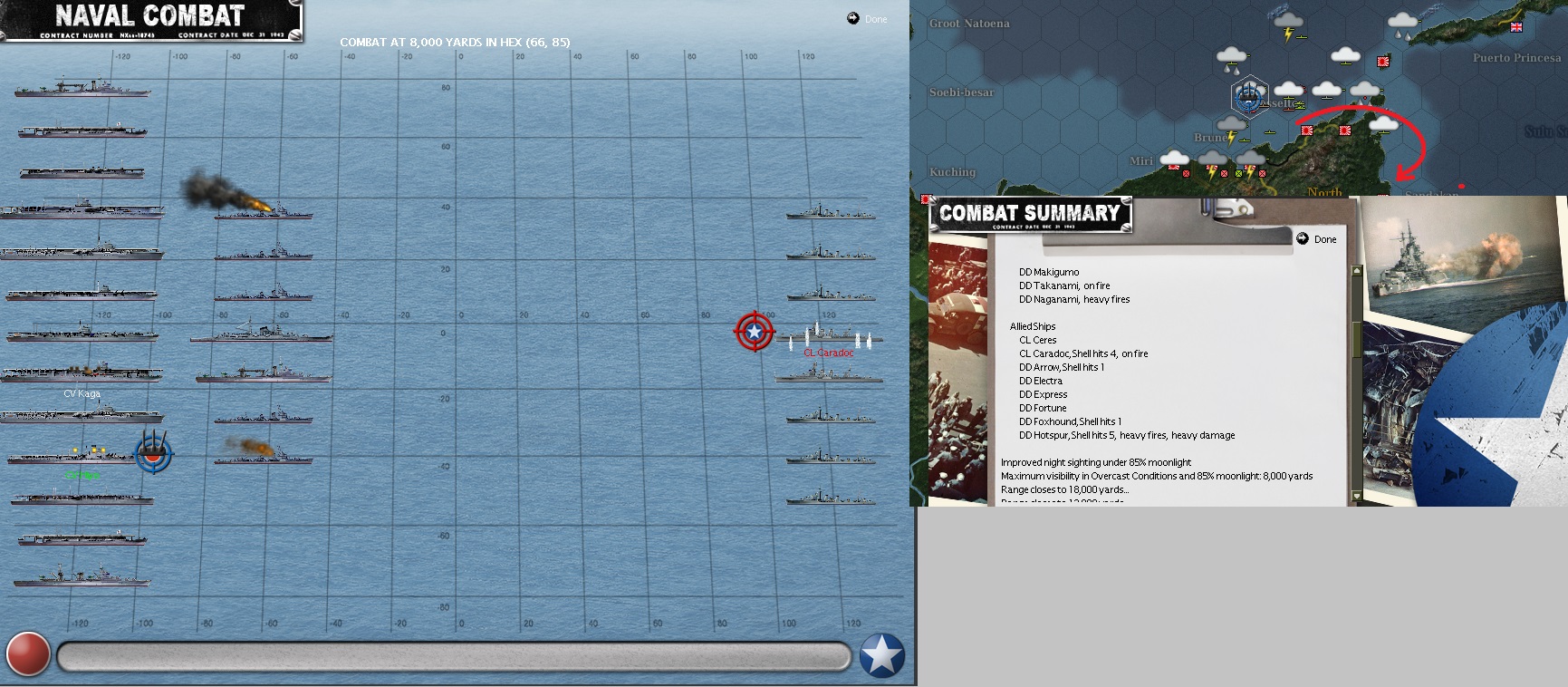The height and width of the screenshot is (687, 1568).
Task: Click the 'DD Takanami, on fire' line
Action: (x=1064, y=285)
